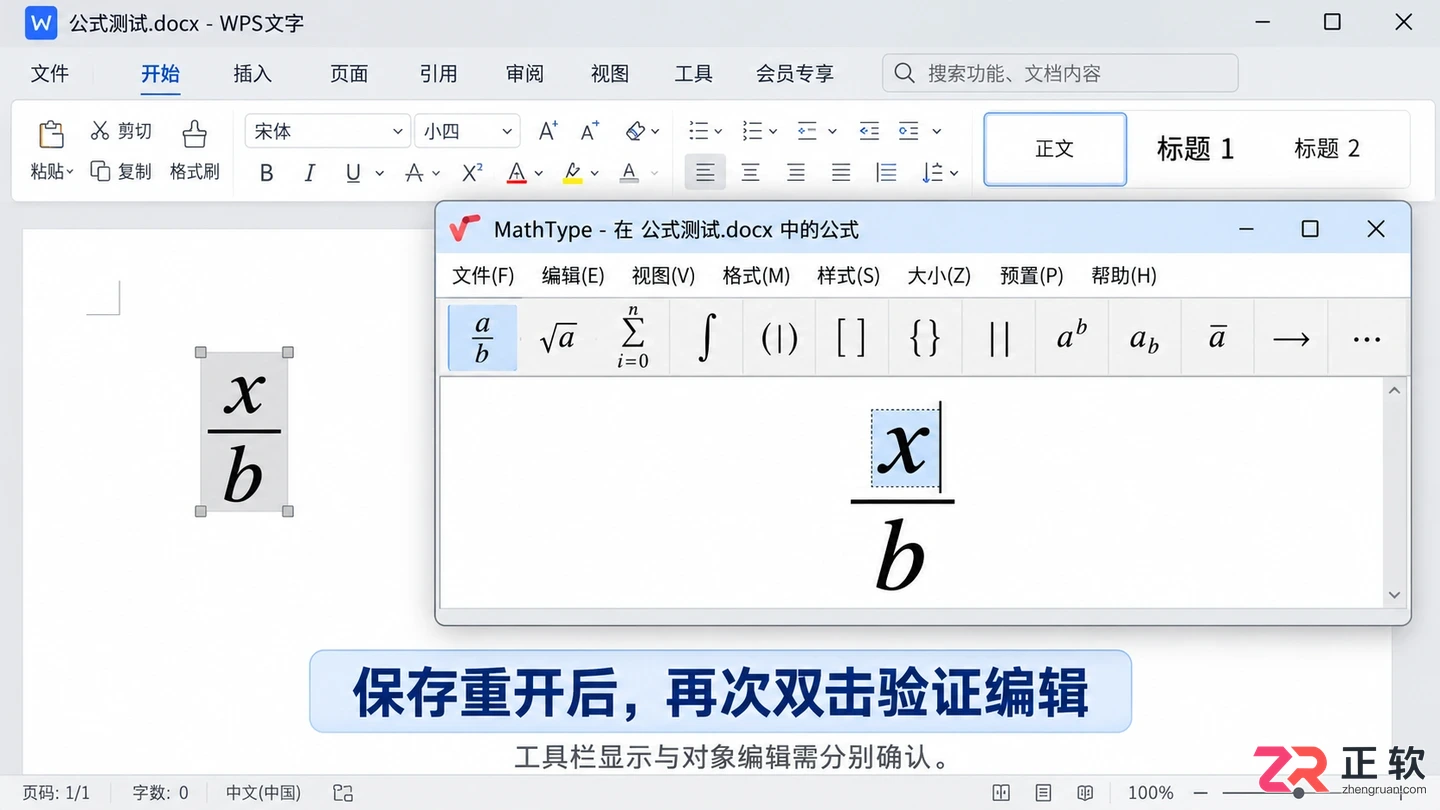
Task: Click the copy (复制) icon in the ribbon
Action: point(100,171)
